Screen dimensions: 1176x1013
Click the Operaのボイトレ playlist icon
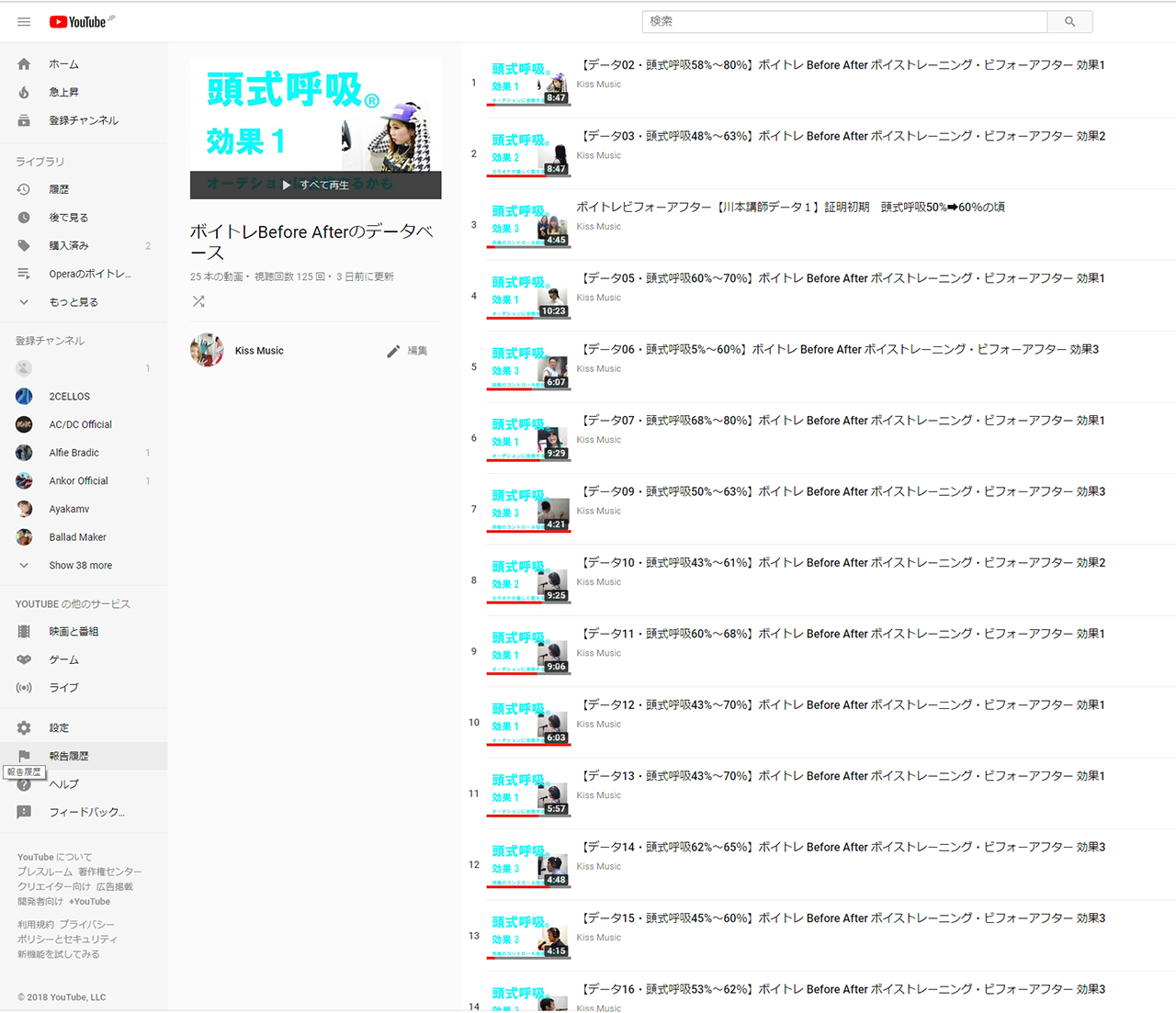(x=24, y=274)
